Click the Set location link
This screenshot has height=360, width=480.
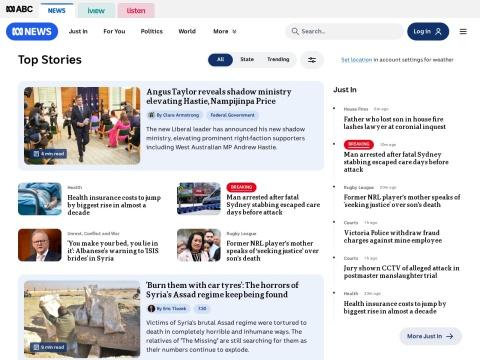pos(356,60)
